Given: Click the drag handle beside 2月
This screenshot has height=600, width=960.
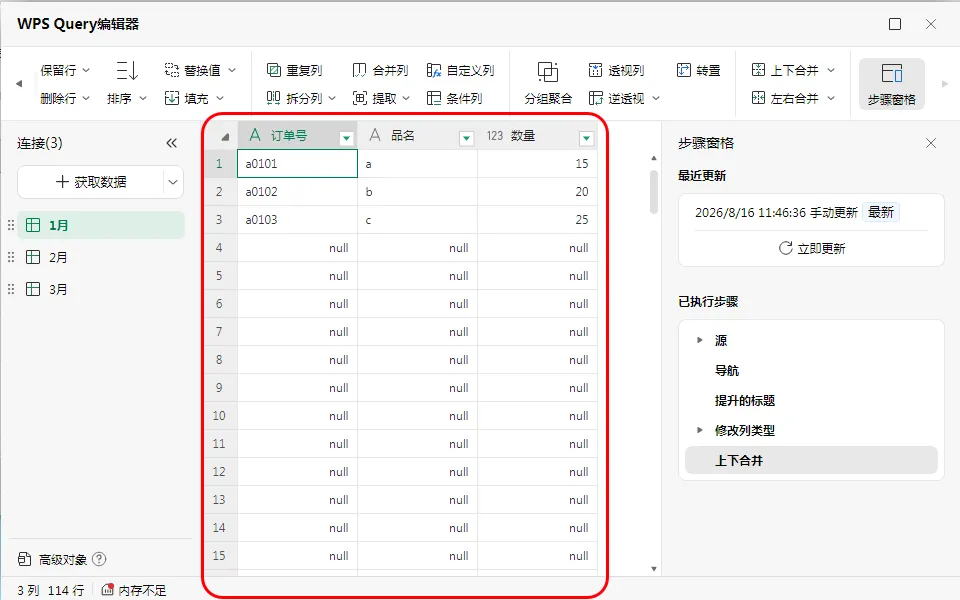Looking at the screenshot, I should coord(10,257).
